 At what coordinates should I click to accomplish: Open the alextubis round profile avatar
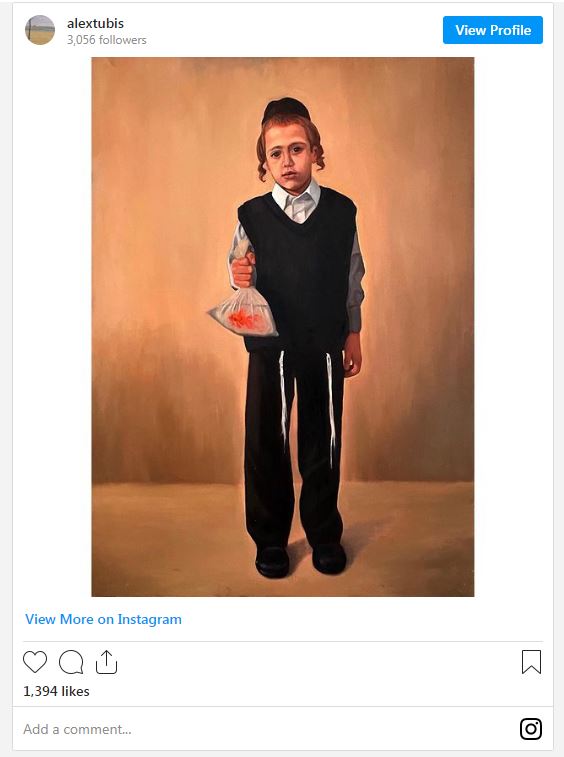click(x=40, y=30)
